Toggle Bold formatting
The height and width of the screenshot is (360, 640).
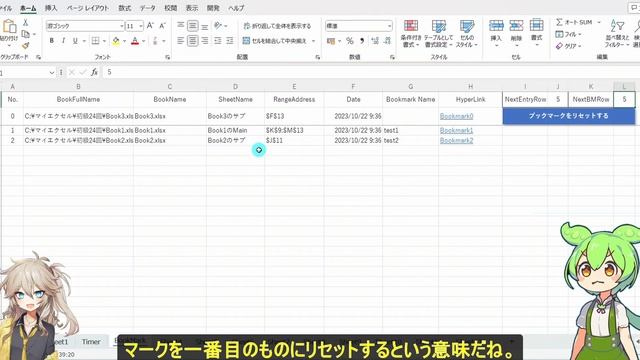[x=52, y=40]
